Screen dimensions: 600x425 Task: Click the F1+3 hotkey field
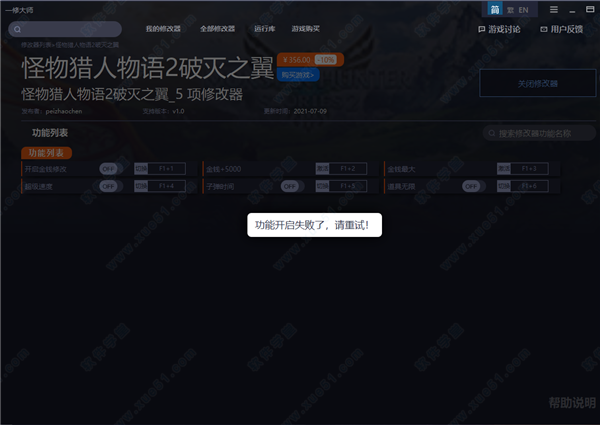[x=529, y=169]
